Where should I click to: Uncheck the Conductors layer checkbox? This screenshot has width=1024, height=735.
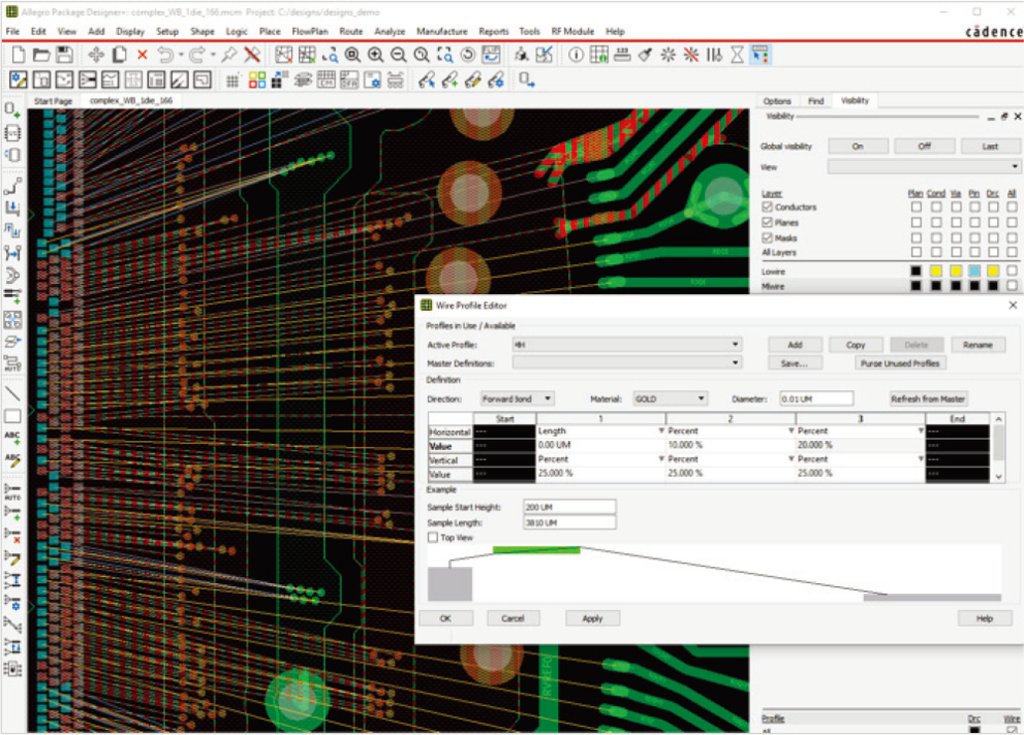click(x=767, y=207)
